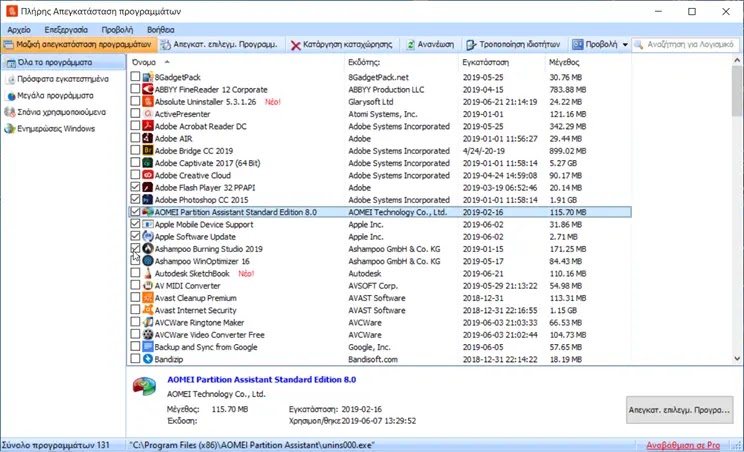Viewport: 744px width, 452px height.
Task: Select Σπάνια χρησιμοποιούμενα category
Action: pos(56,112)
